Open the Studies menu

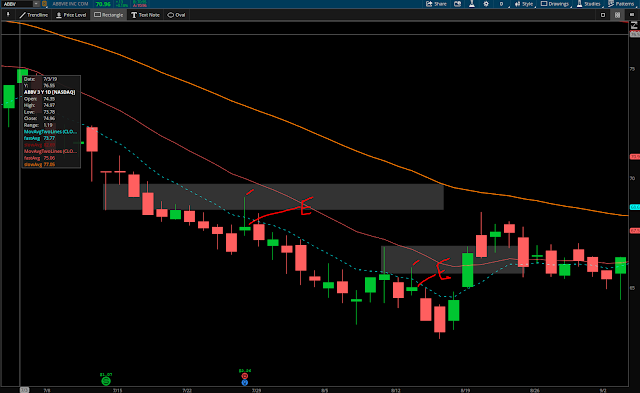tap(589, 4)
